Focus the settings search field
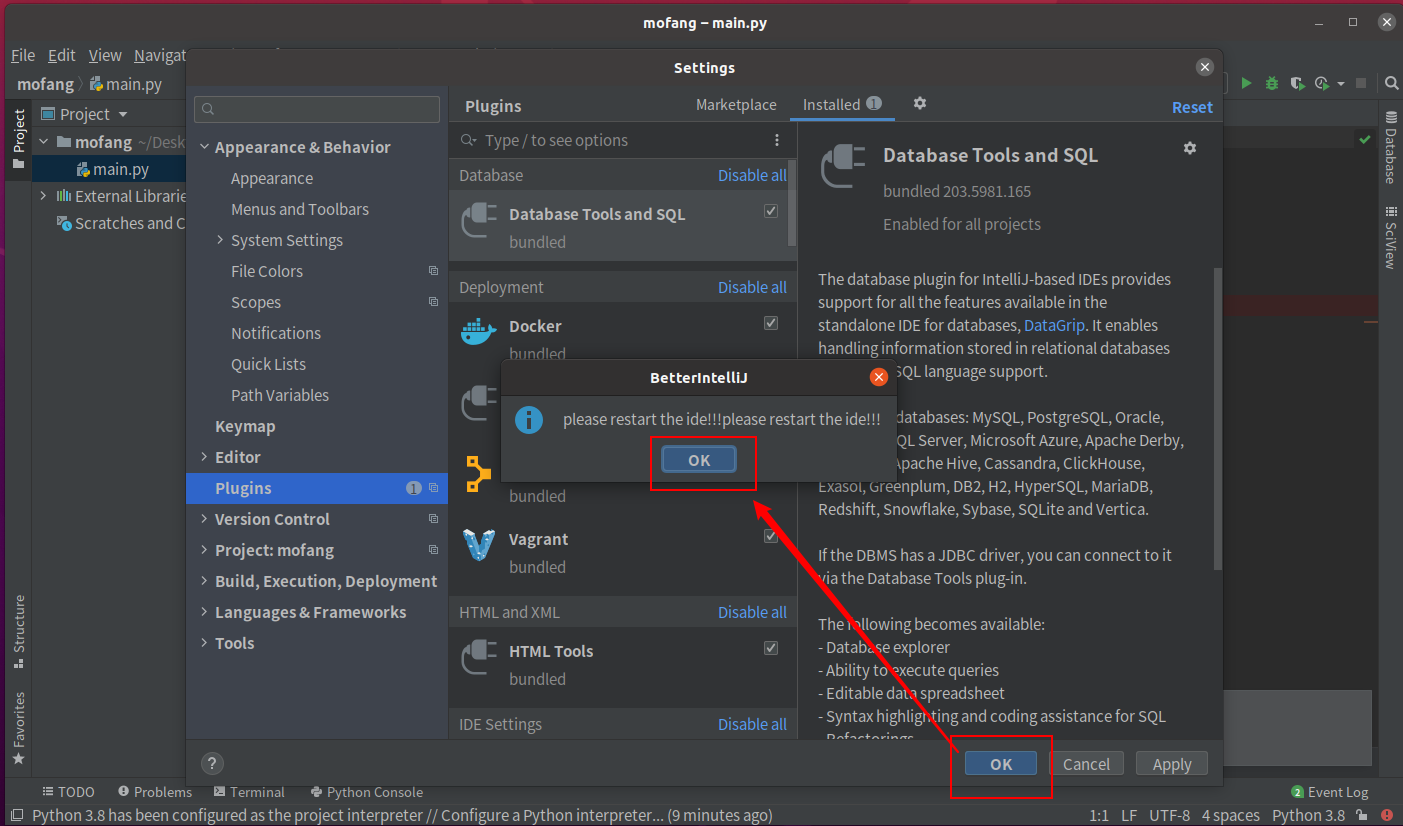 tap(317, 109)
